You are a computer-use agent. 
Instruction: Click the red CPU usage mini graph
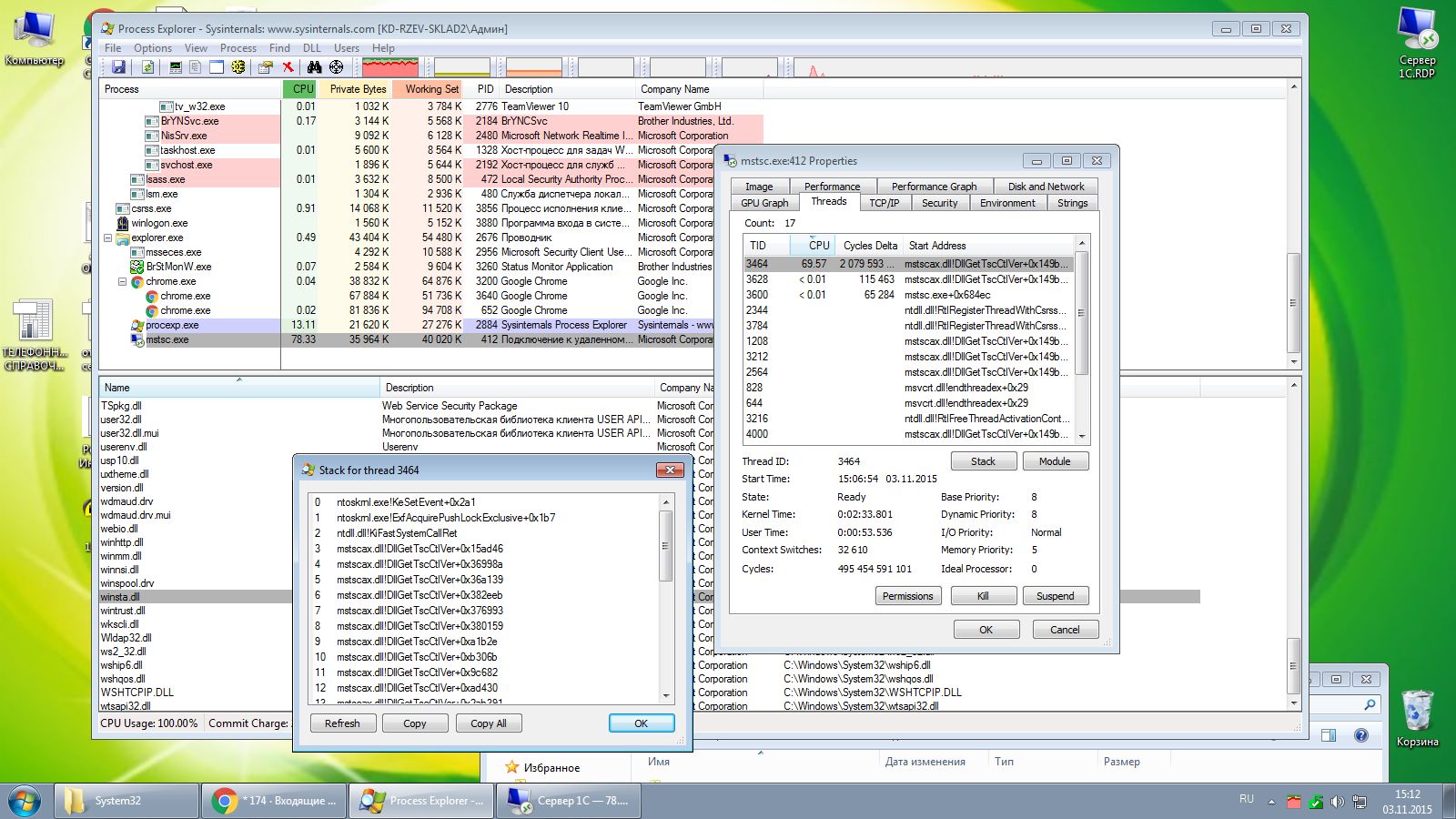point(390,67)
